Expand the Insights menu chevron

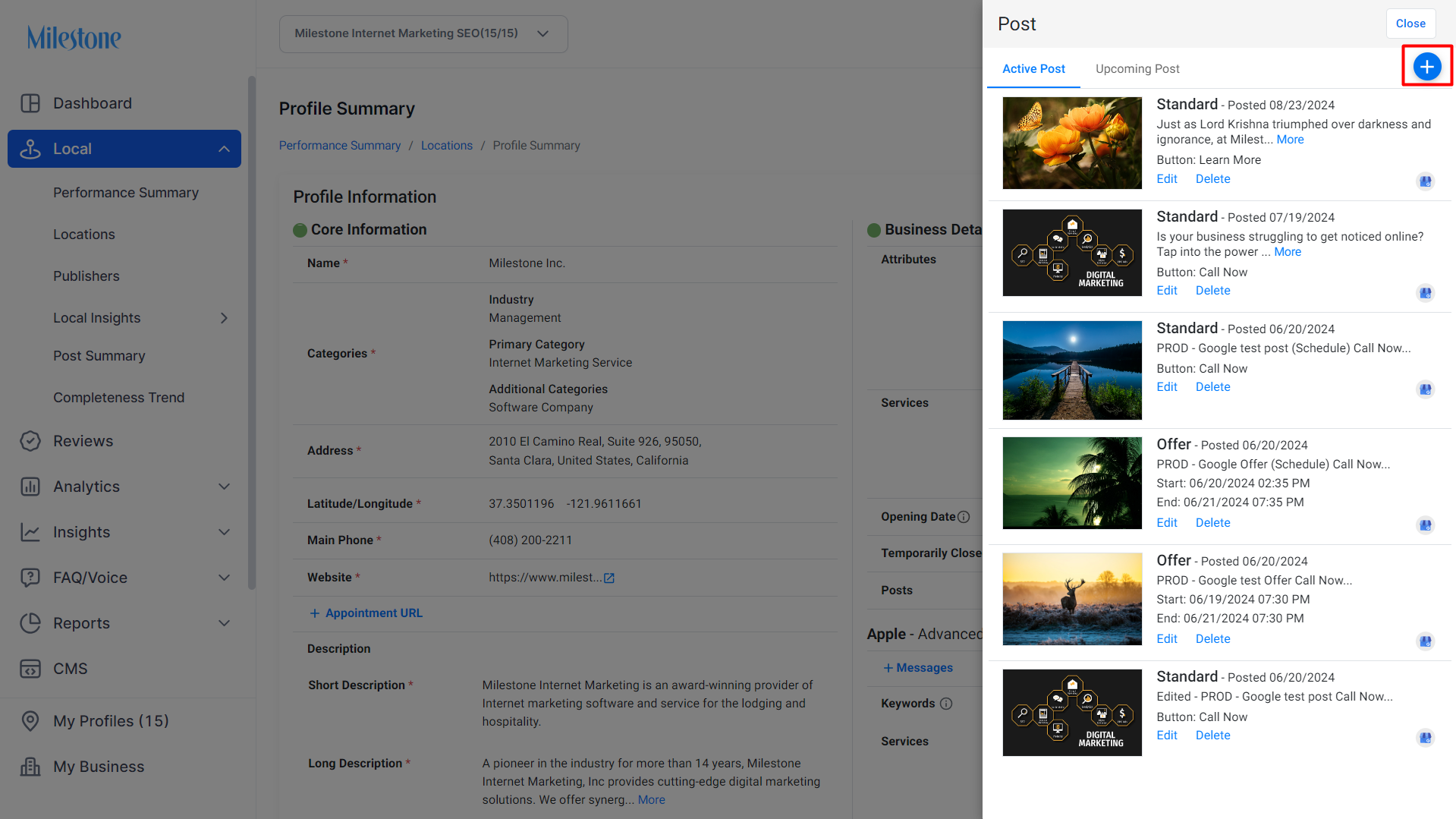(x=224, y=532)
